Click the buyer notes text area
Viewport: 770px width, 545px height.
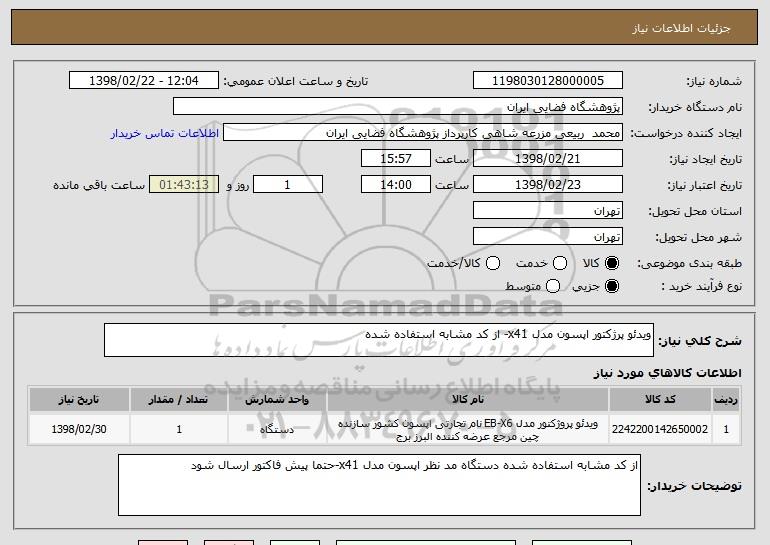[x=379, y=485]
